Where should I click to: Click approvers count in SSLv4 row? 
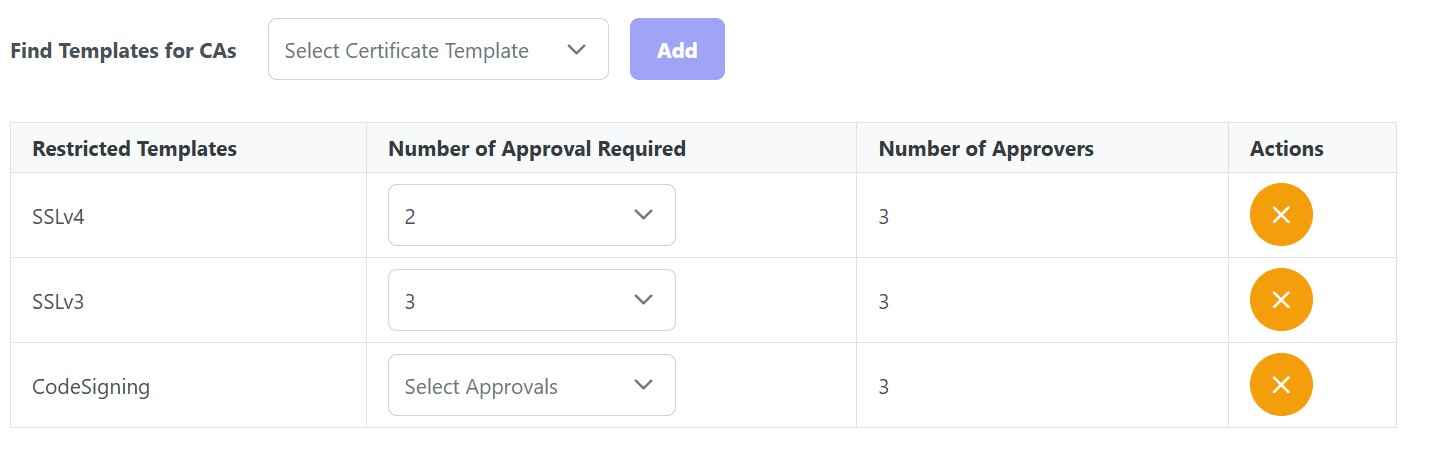(883, 216)
